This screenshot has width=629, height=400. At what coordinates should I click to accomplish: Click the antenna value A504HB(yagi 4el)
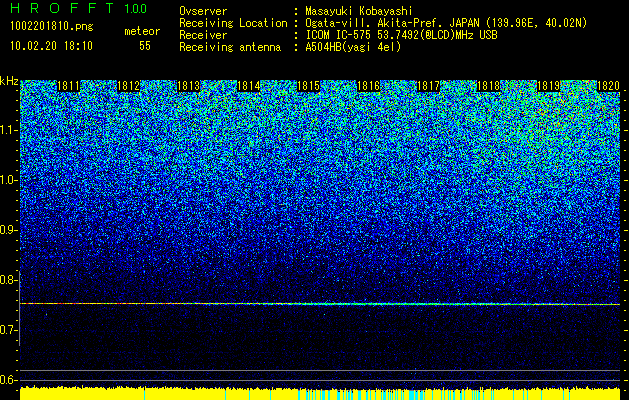coord(353,47)
